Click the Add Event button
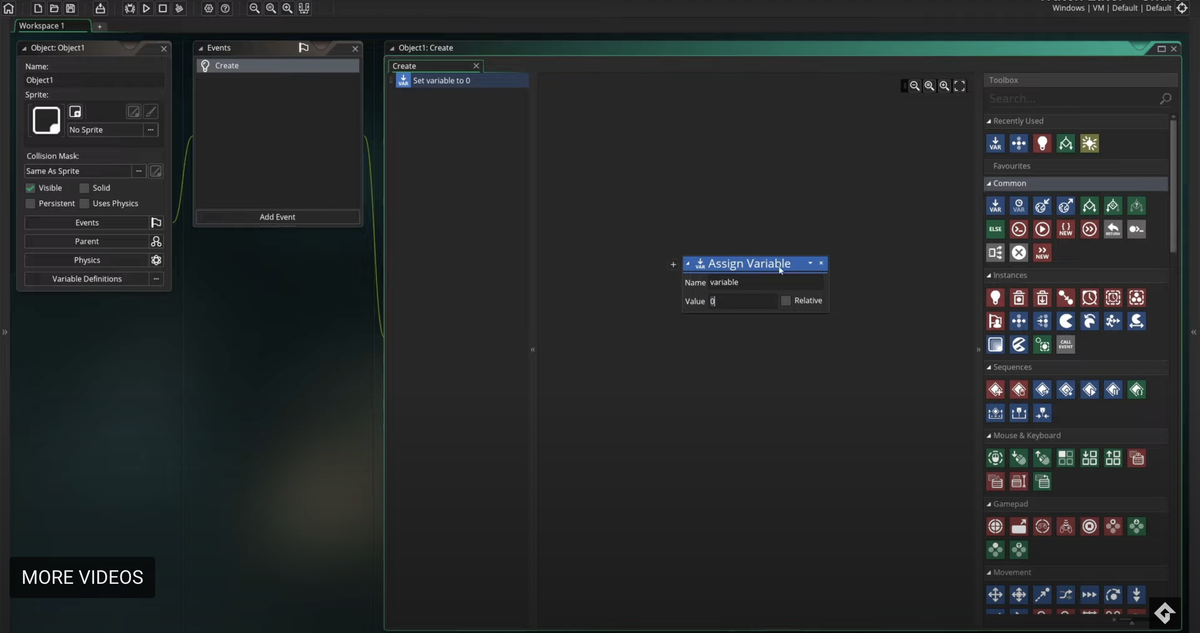 click(x=277, y=216)
